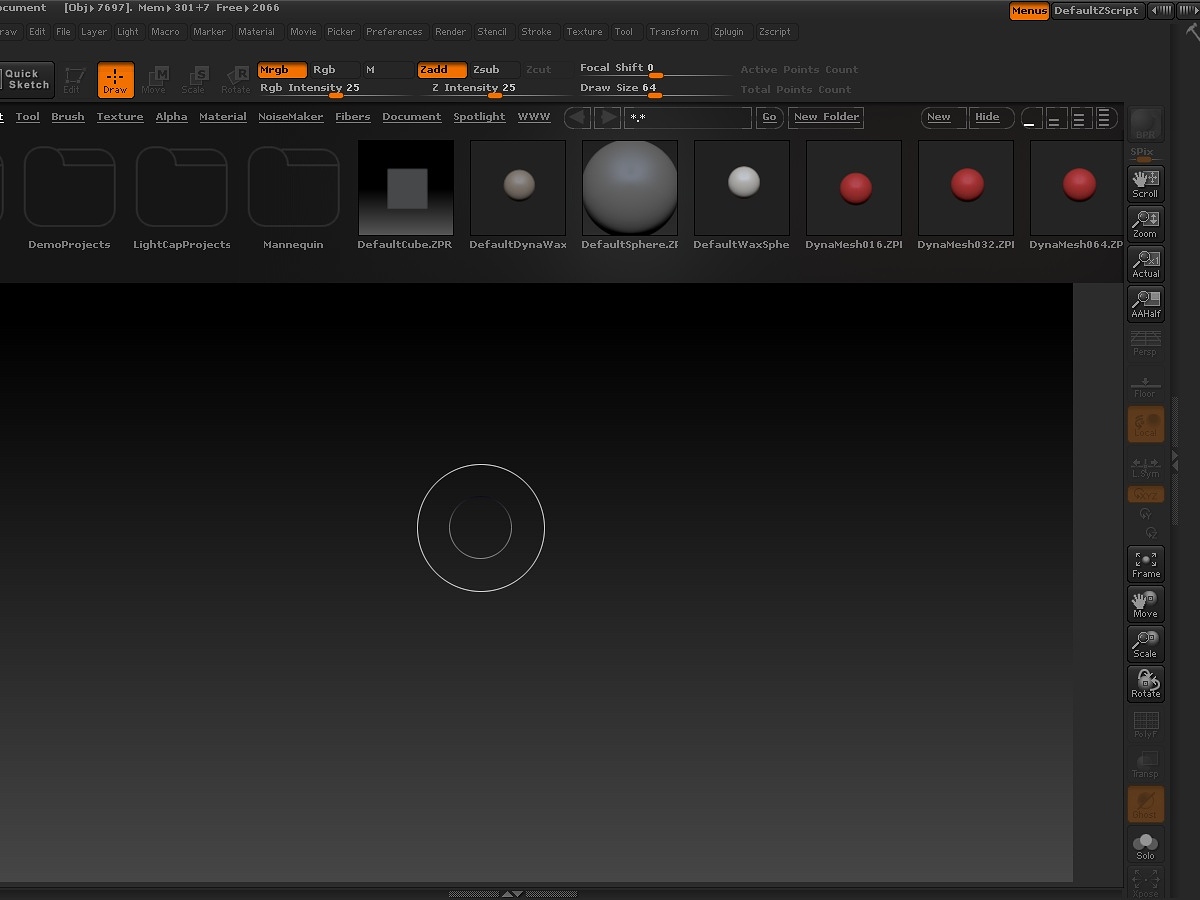
Task: Toggle Local transformations button
Action: (x=1145, y=424)
